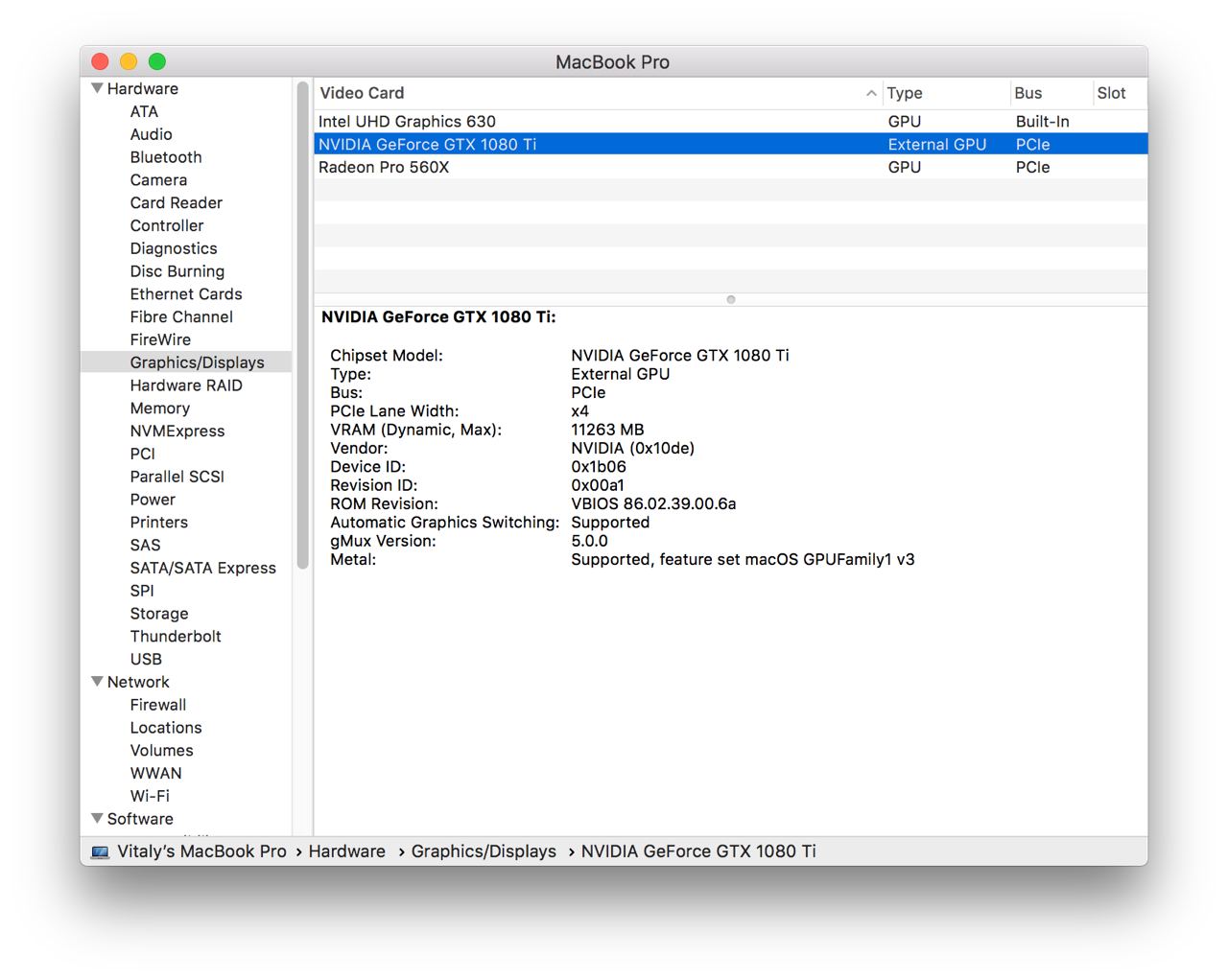Collapse the Software section triangle
This screenshot has height=980, width=1228.
(x=97, y=818)
